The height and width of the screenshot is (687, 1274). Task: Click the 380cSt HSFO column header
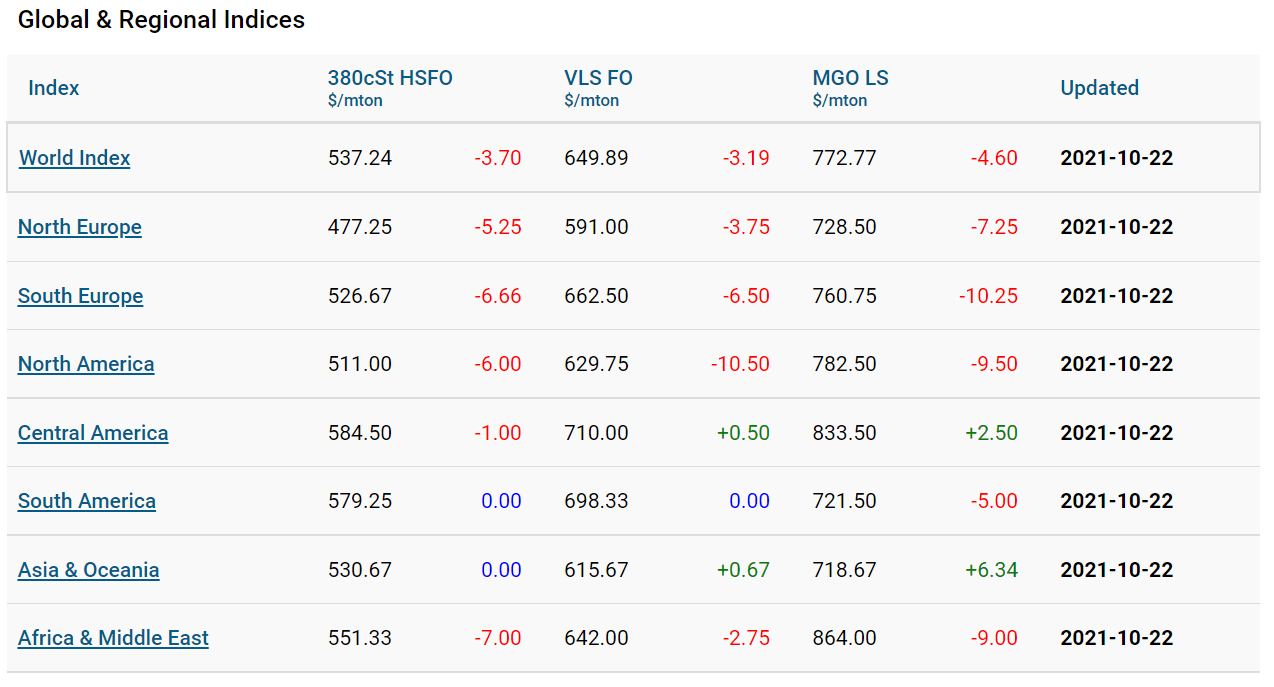point(390,78)
